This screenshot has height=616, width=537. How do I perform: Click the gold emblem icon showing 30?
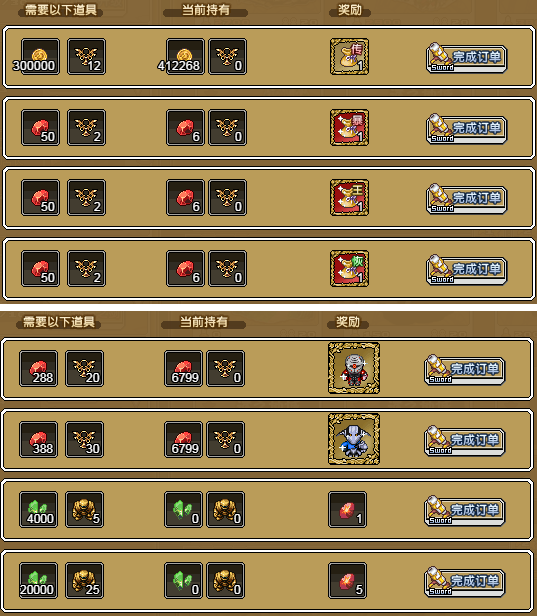tap(84, 440)
